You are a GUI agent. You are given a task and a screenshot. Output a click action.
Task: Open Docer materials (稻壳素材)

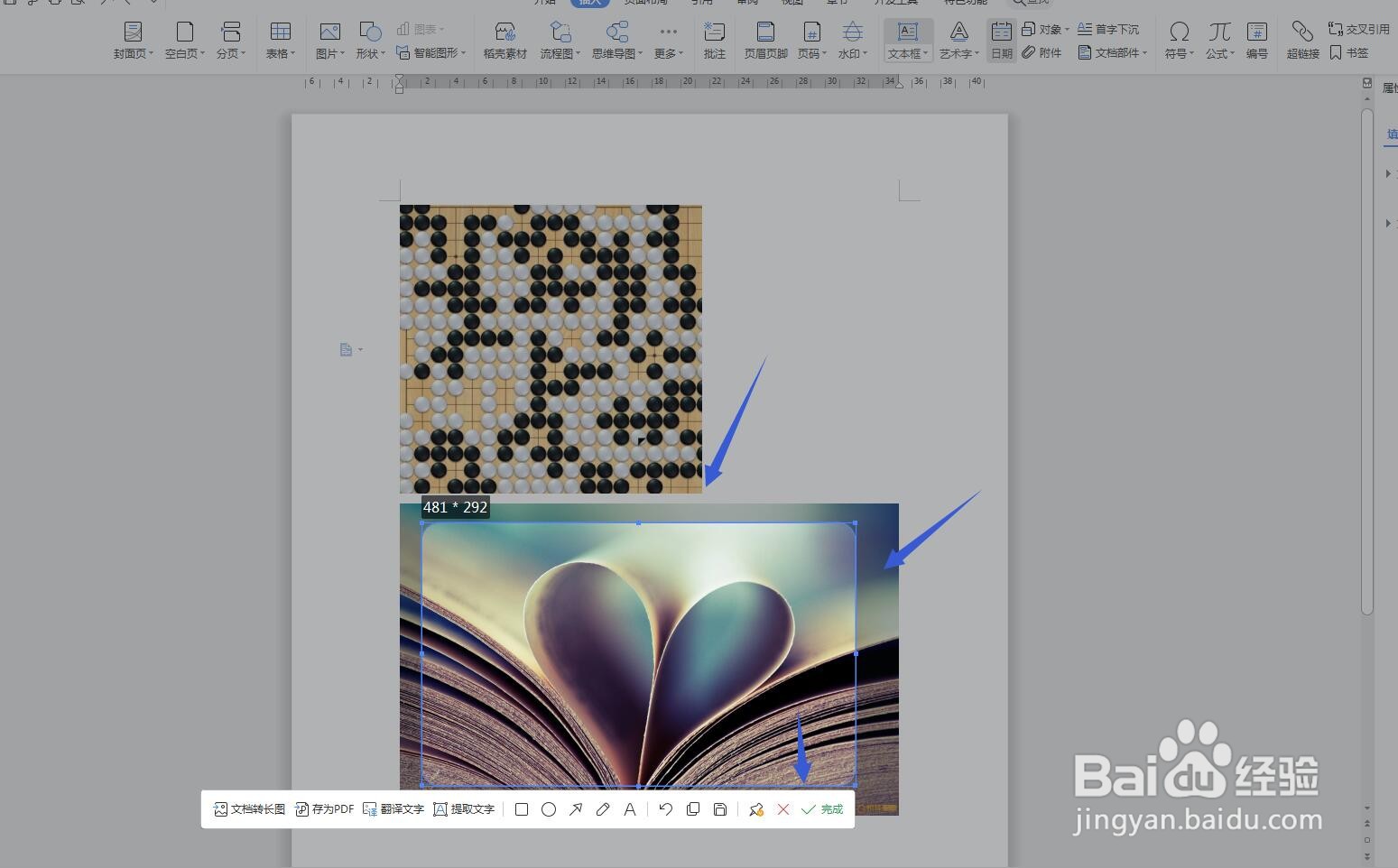pos(505,41)
